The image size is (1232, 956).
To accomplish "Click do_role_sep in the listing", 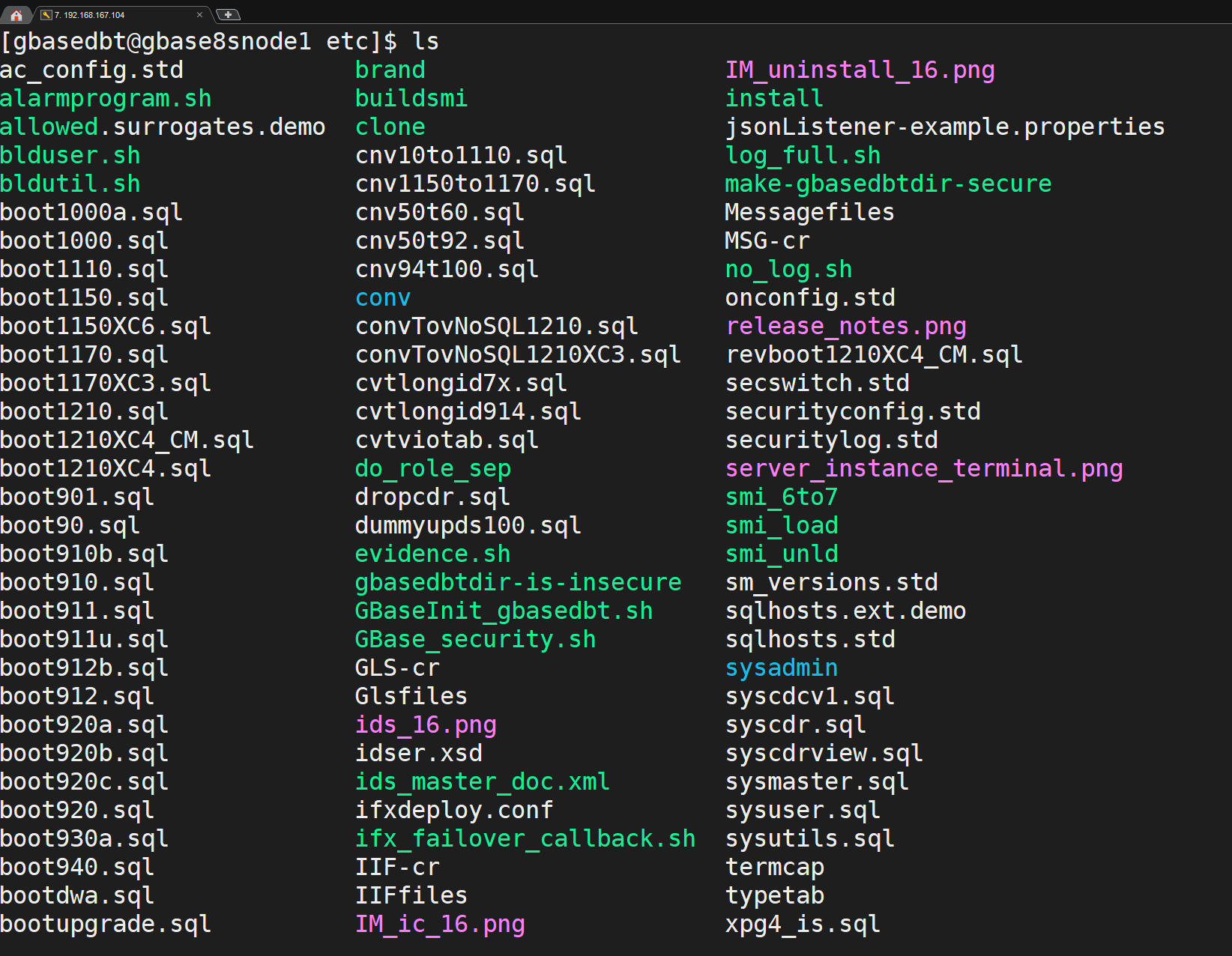I will (433, 469).
